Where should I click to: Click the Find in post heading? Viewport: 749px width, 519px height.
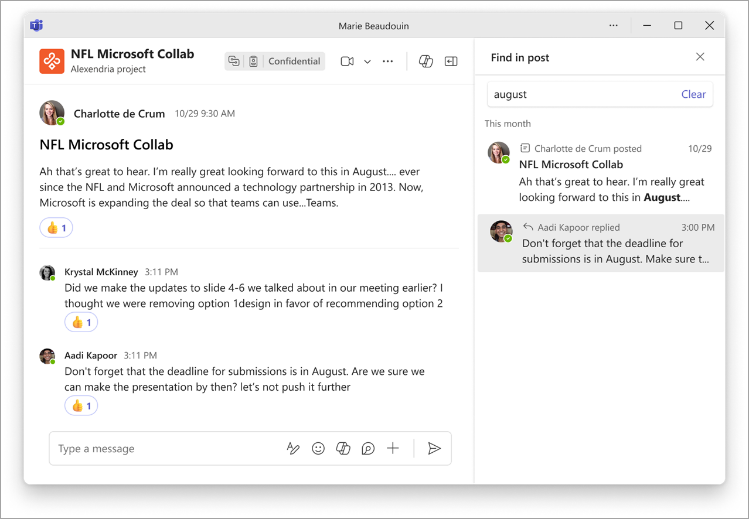click(x=520, y=58)
